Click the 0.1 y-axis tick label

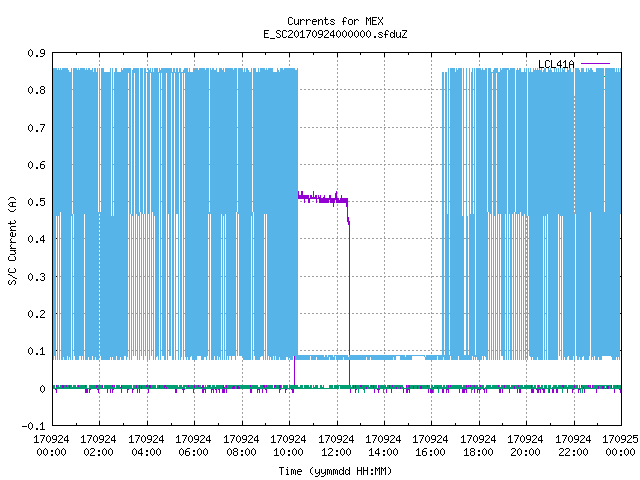click(36, 351)
